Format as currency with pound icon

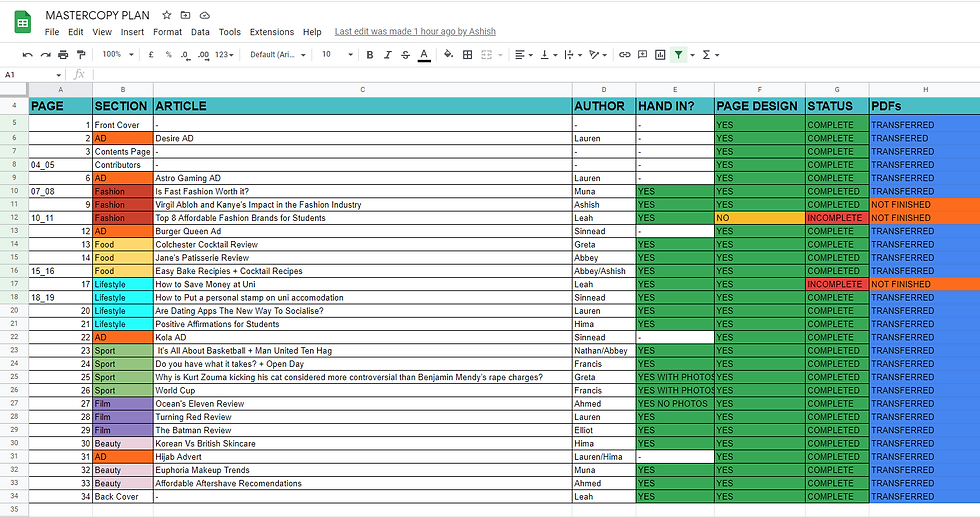pyautogui.click(x=151, y=55)
